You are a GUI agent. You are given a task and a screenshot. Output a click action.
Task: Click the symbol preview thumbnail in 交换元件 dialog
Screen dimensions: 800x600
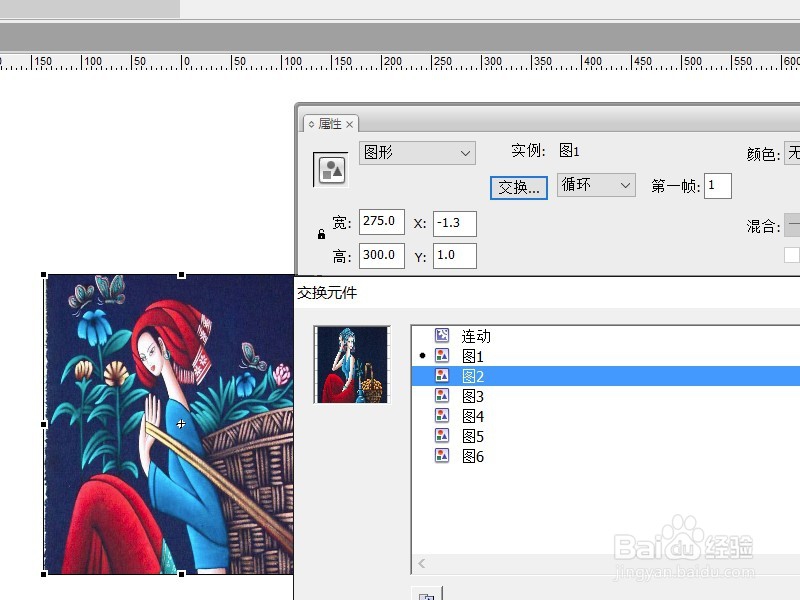352,365
